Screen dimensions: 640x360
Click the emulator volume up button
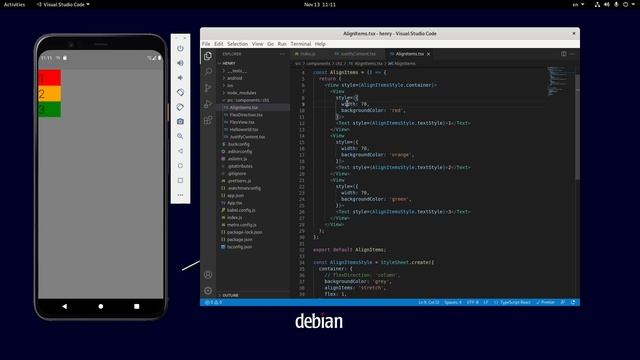[180, 63]
